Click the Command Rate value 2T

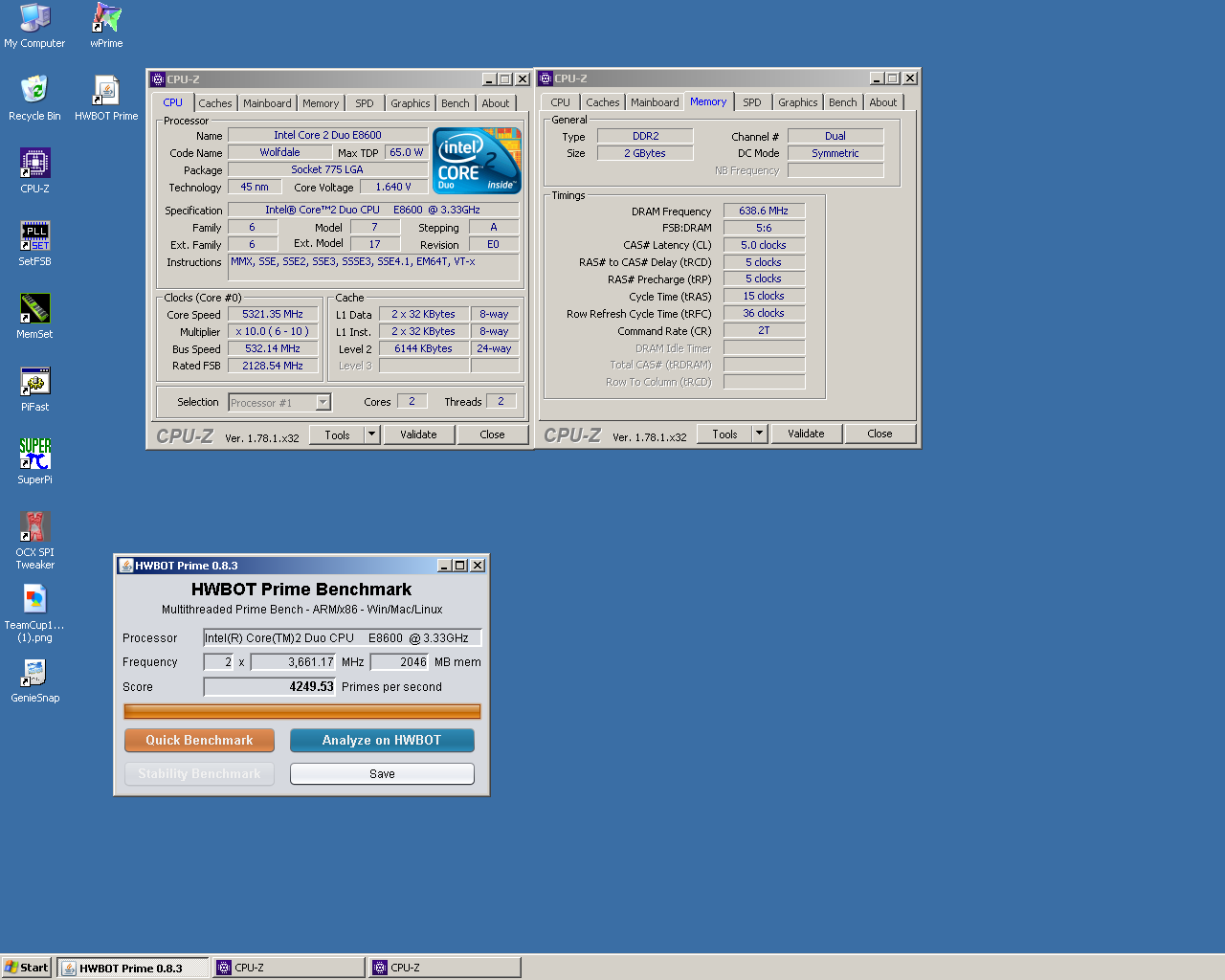764,330
